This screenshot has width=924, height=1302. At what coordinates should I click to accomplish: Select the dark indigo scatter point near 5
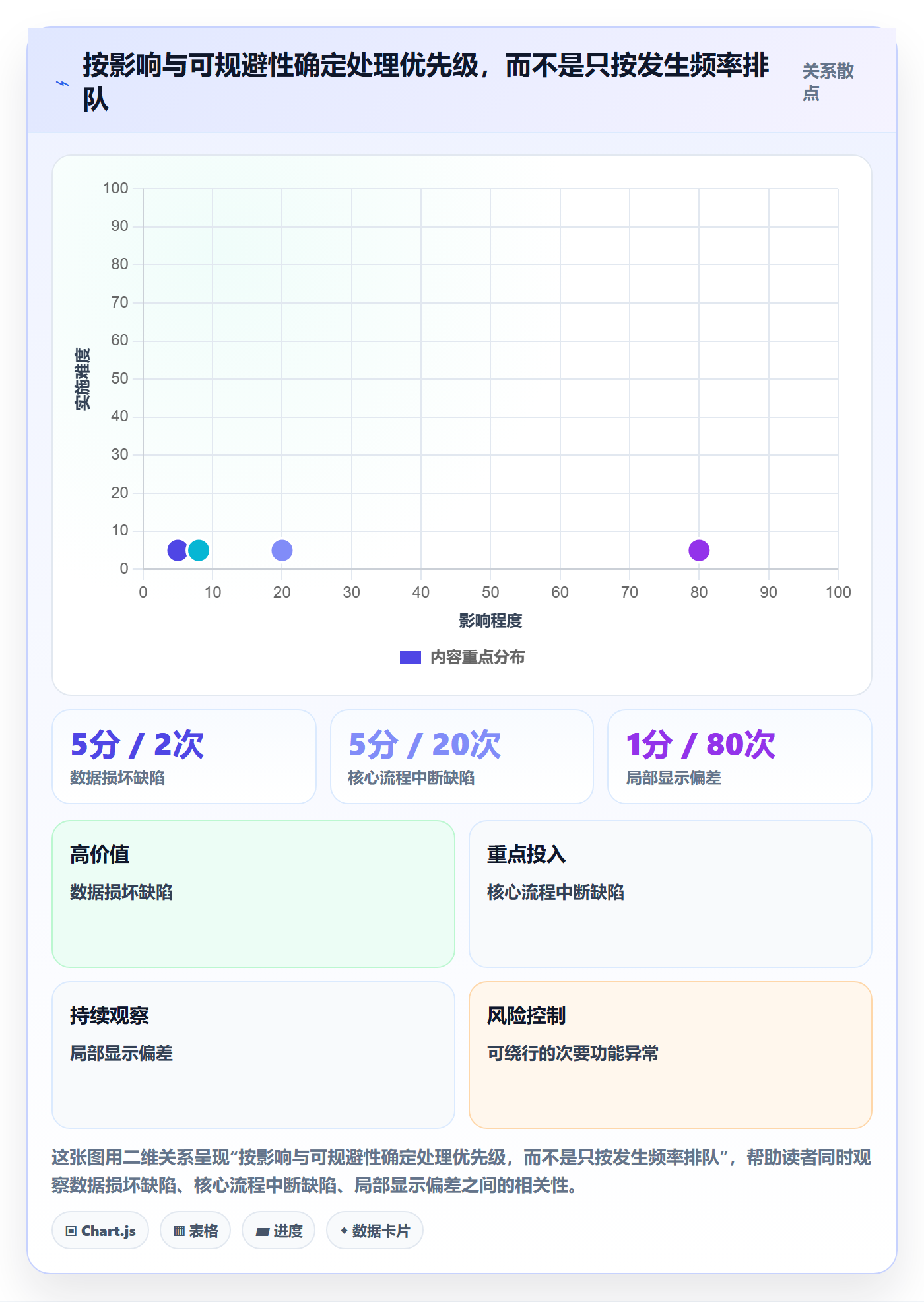(178, 550)
